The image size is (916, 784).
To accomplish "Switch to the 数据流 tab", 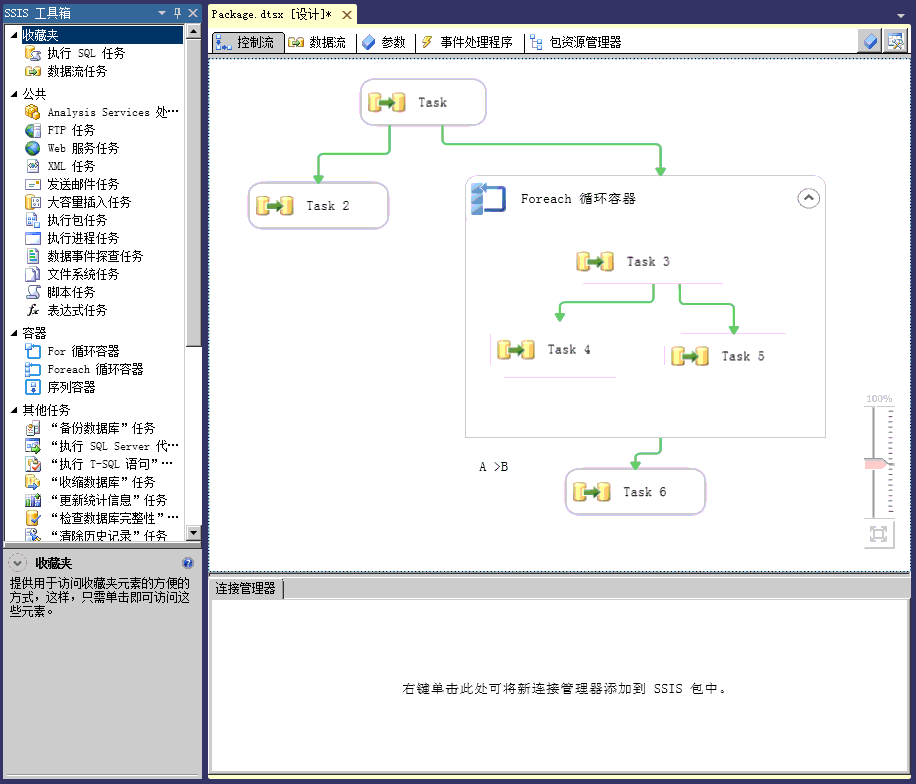I will click(x=317, y=42).
